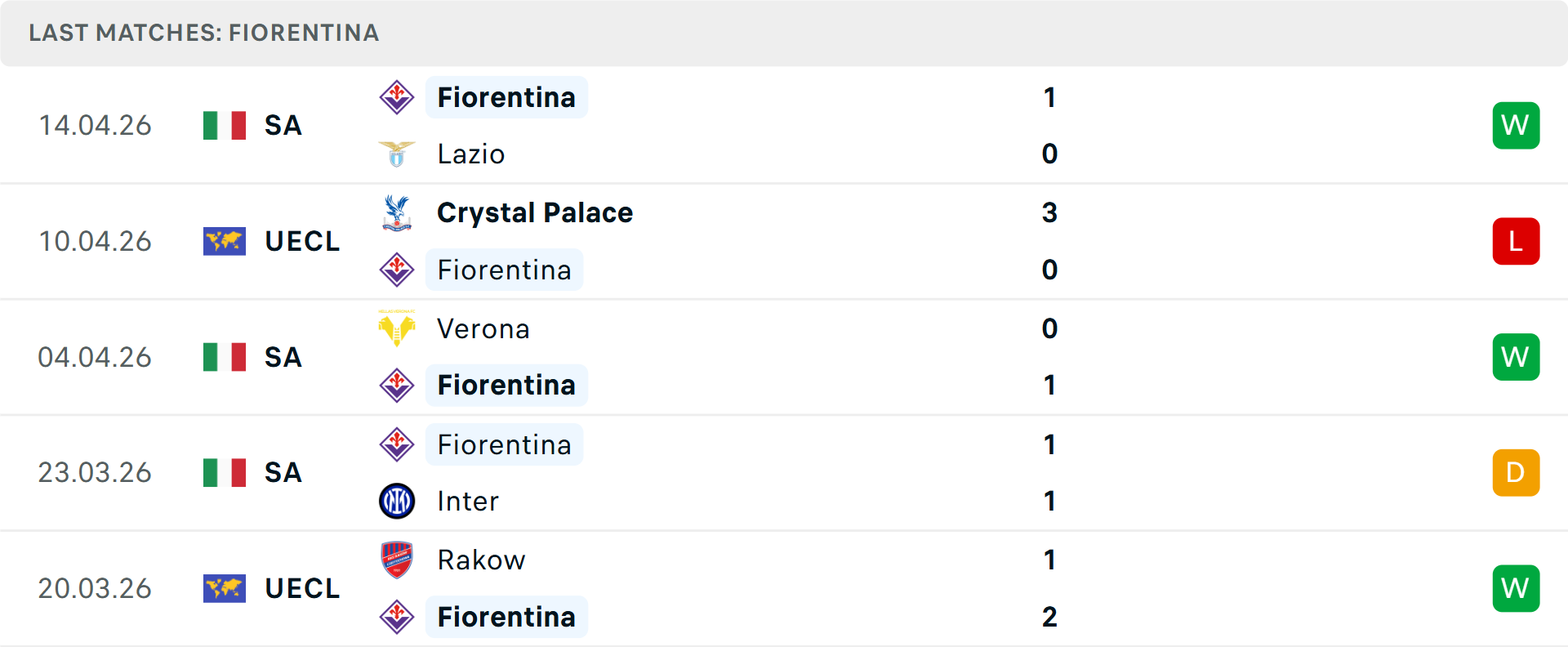The height and width of the screenshot is (647, 1568).
Task: Click Fiorentina crest in the Lazio match
Action: pyautogui.click(x=397, y=97)
